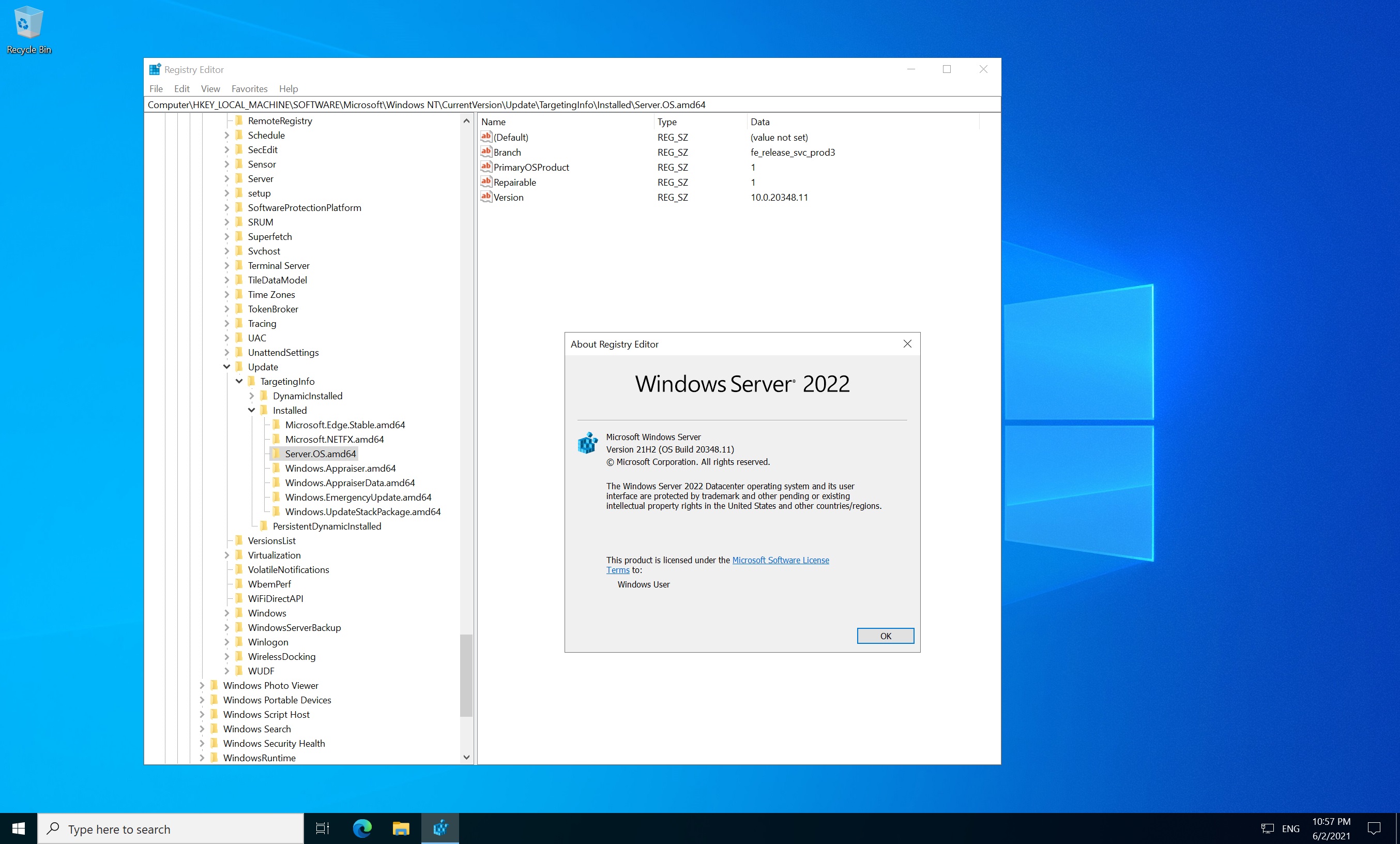The image size is (1400, 844).
Task: Collapse the Update registry key
Action: coord(227,367)
